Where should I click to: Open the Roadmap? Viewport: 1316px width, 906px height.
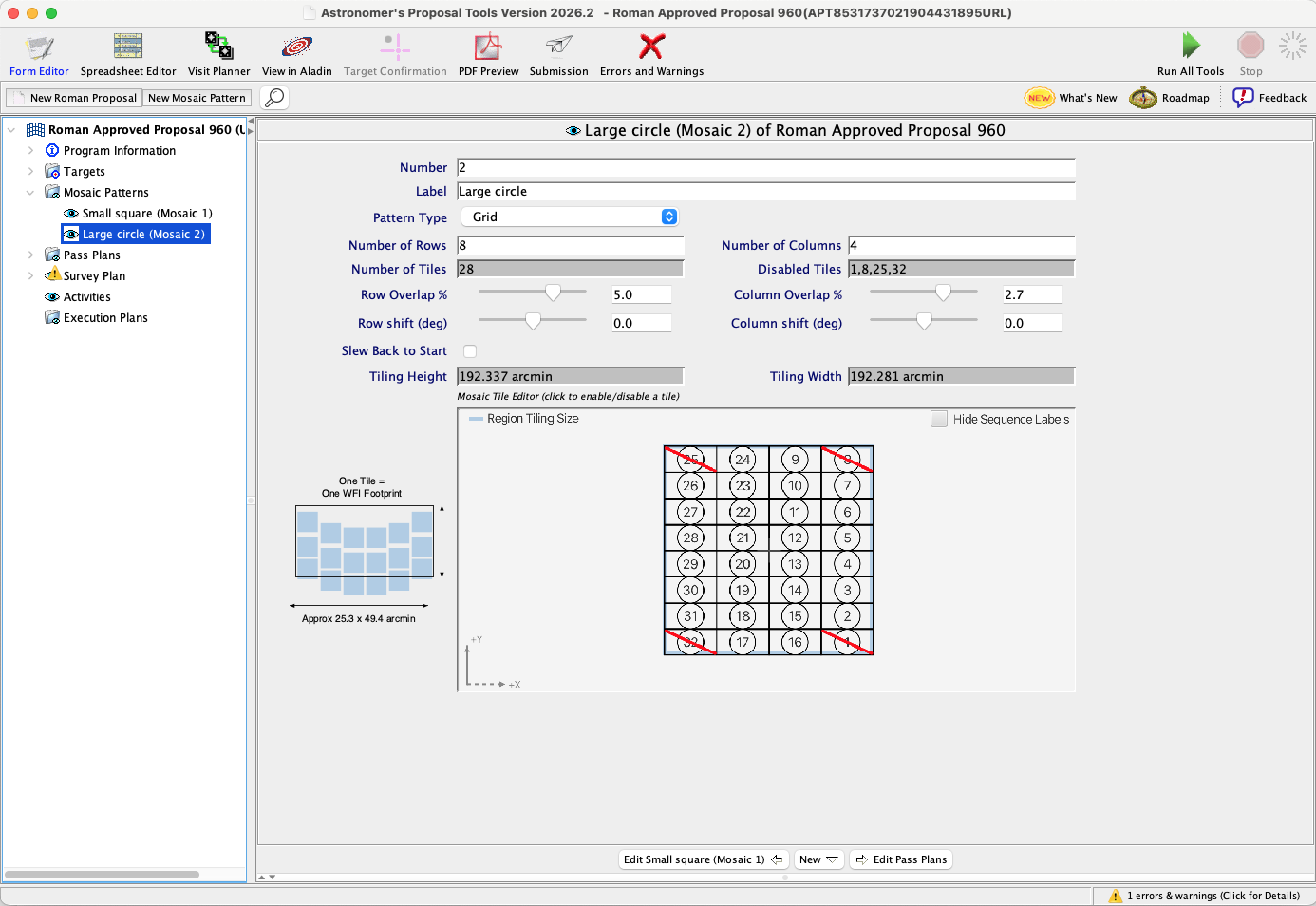pos(1170,98)
